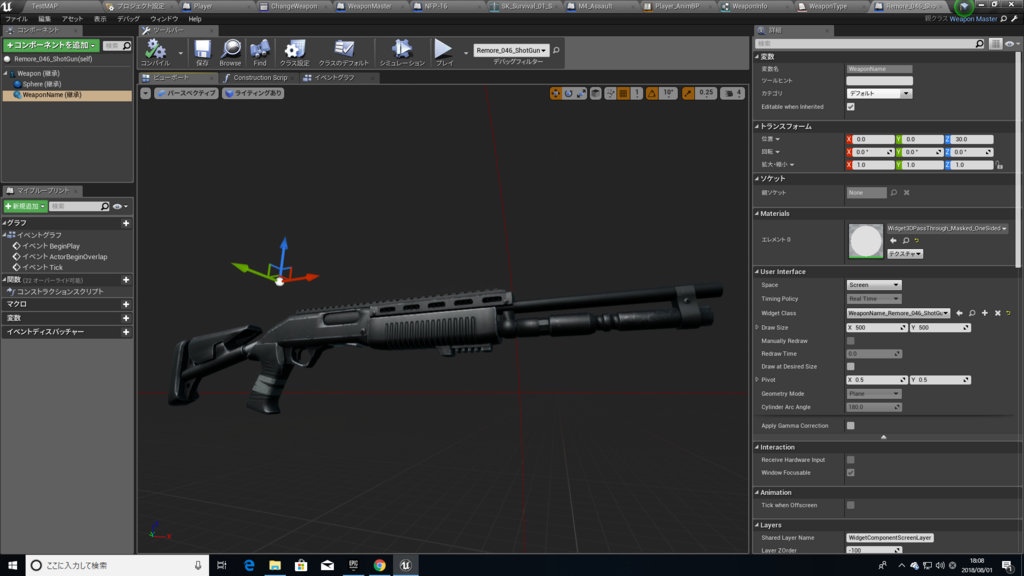Viewport: 1024px width, 576px height.
Task: Select the scale gizmo mode icon
Action: tap(581, 93)
